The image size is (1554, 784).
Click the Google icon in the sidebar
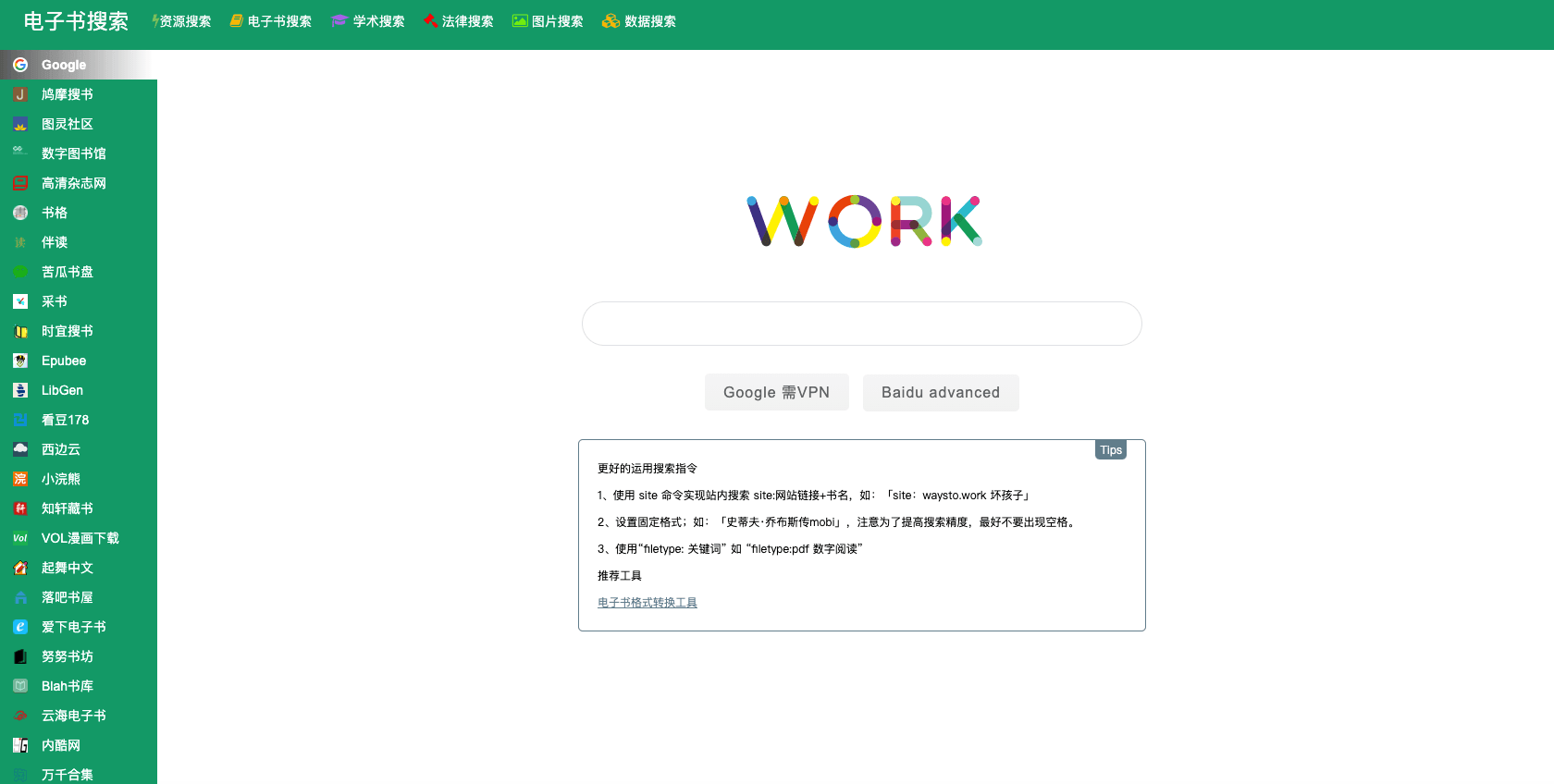tap(20, 65)
